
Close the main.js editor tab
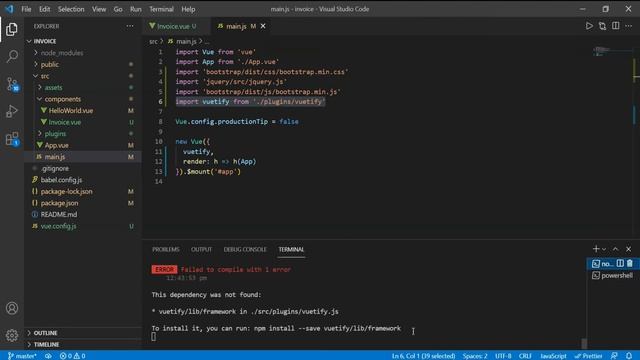point(263,26)
